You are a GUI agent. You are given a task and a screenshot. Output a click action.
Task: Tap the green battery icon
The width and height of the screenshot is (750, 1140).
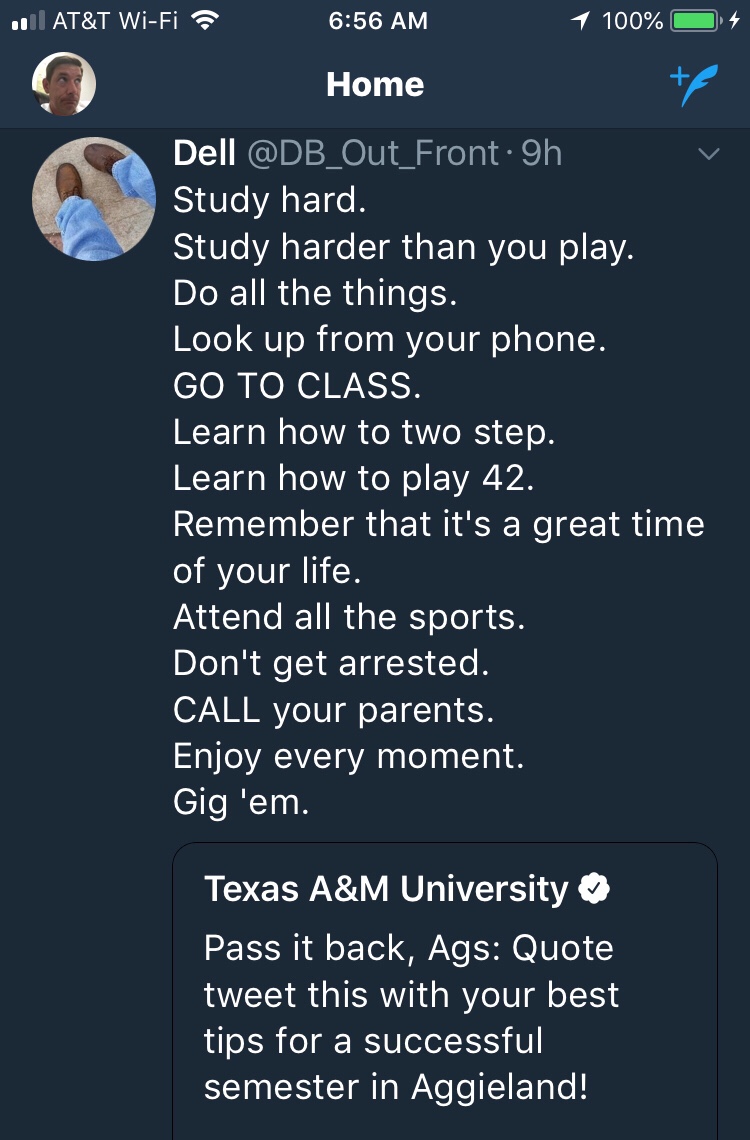[695, 20]
